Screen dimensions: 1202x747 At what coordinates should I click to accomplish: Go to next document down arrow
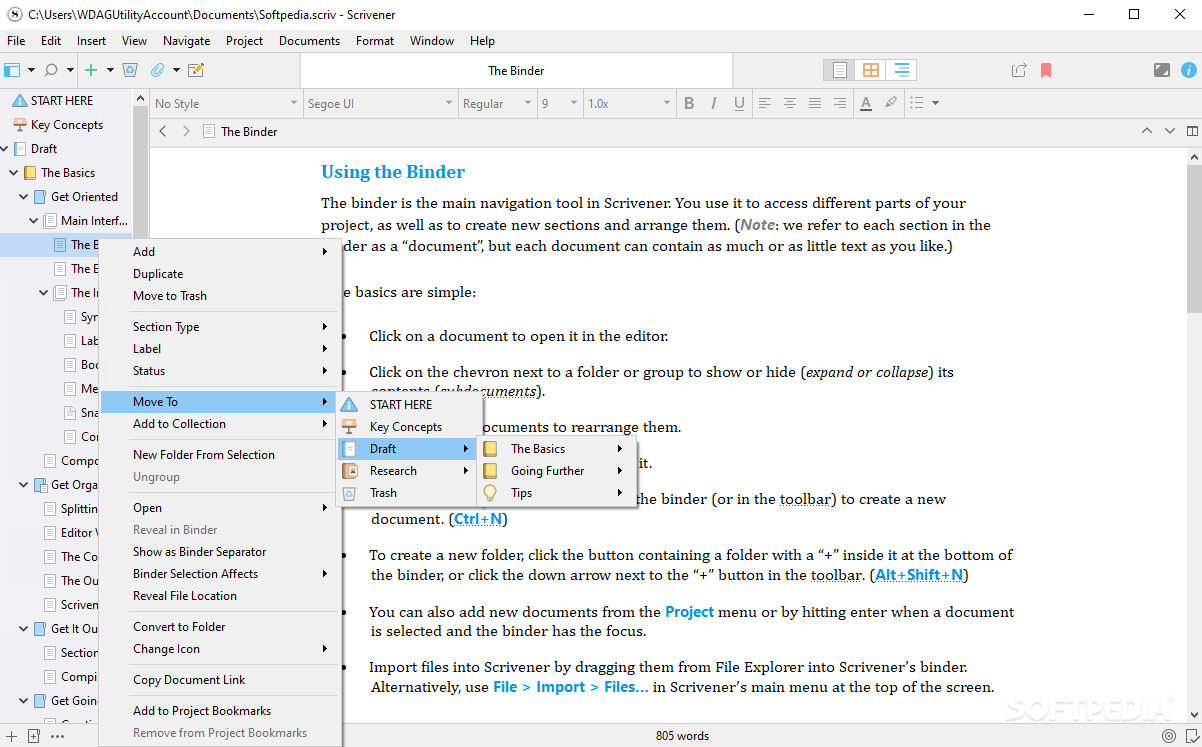point(1169,131)
